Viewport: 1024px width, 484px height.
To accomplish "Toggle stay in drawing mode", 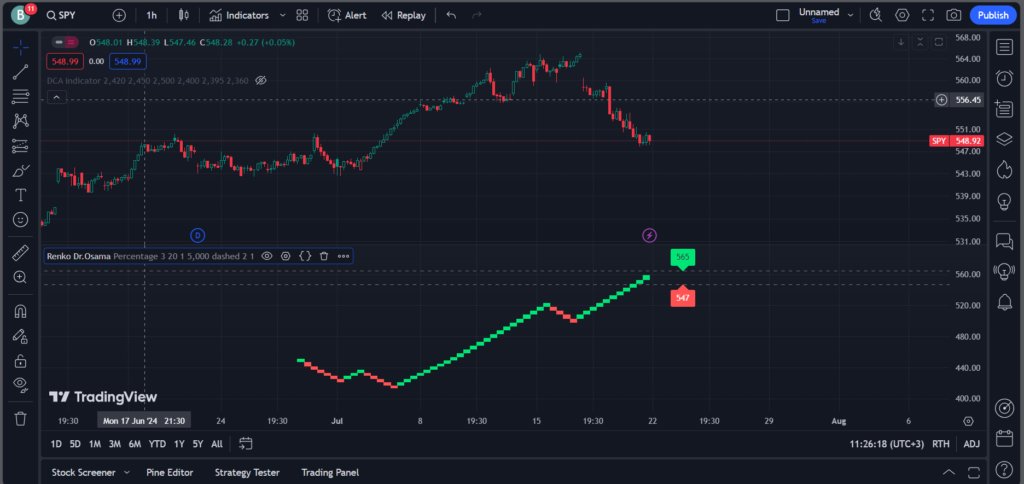I will point(21,336).
